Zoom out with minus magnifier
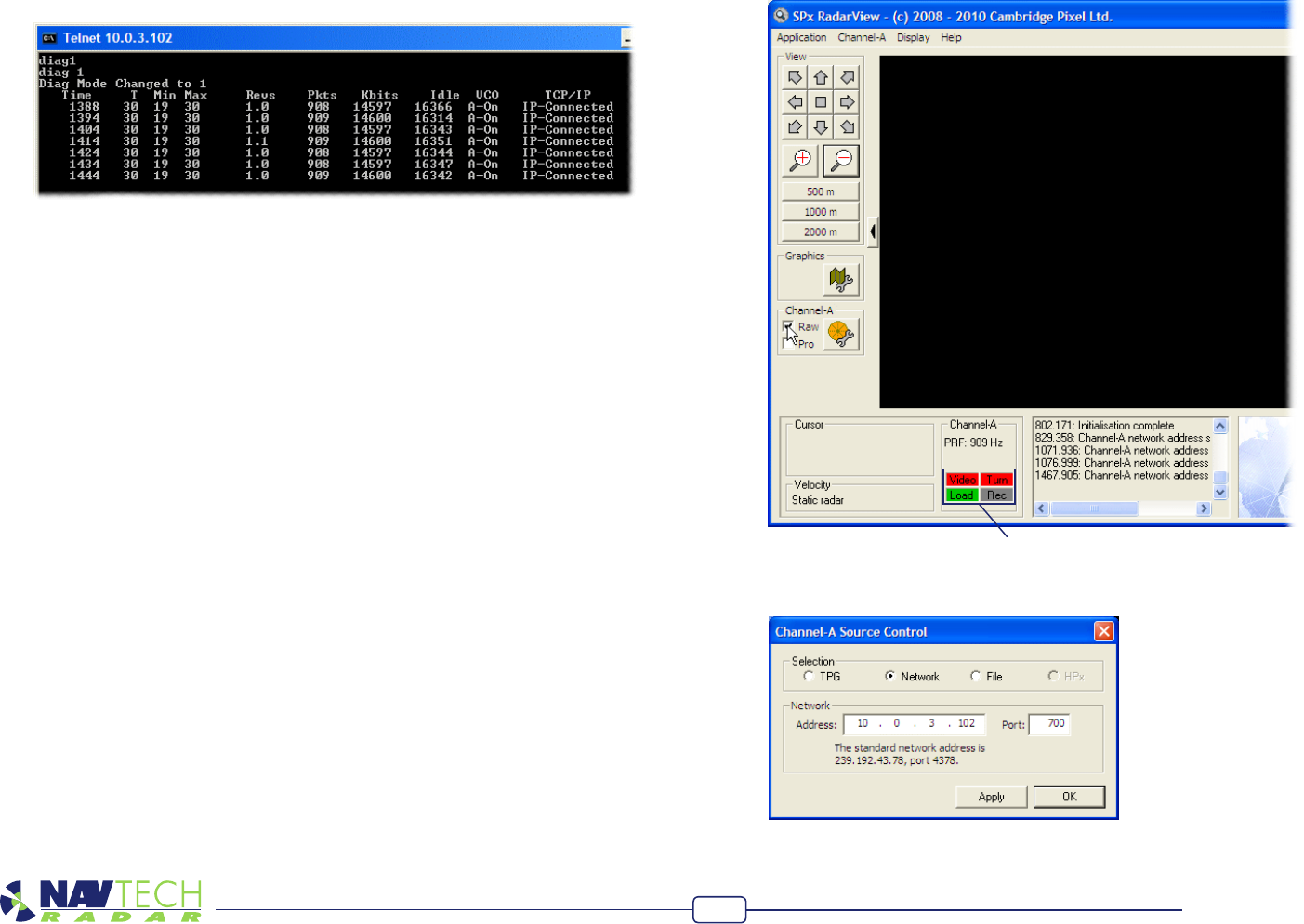1304x924 pixels. click(x=841, y=161)
